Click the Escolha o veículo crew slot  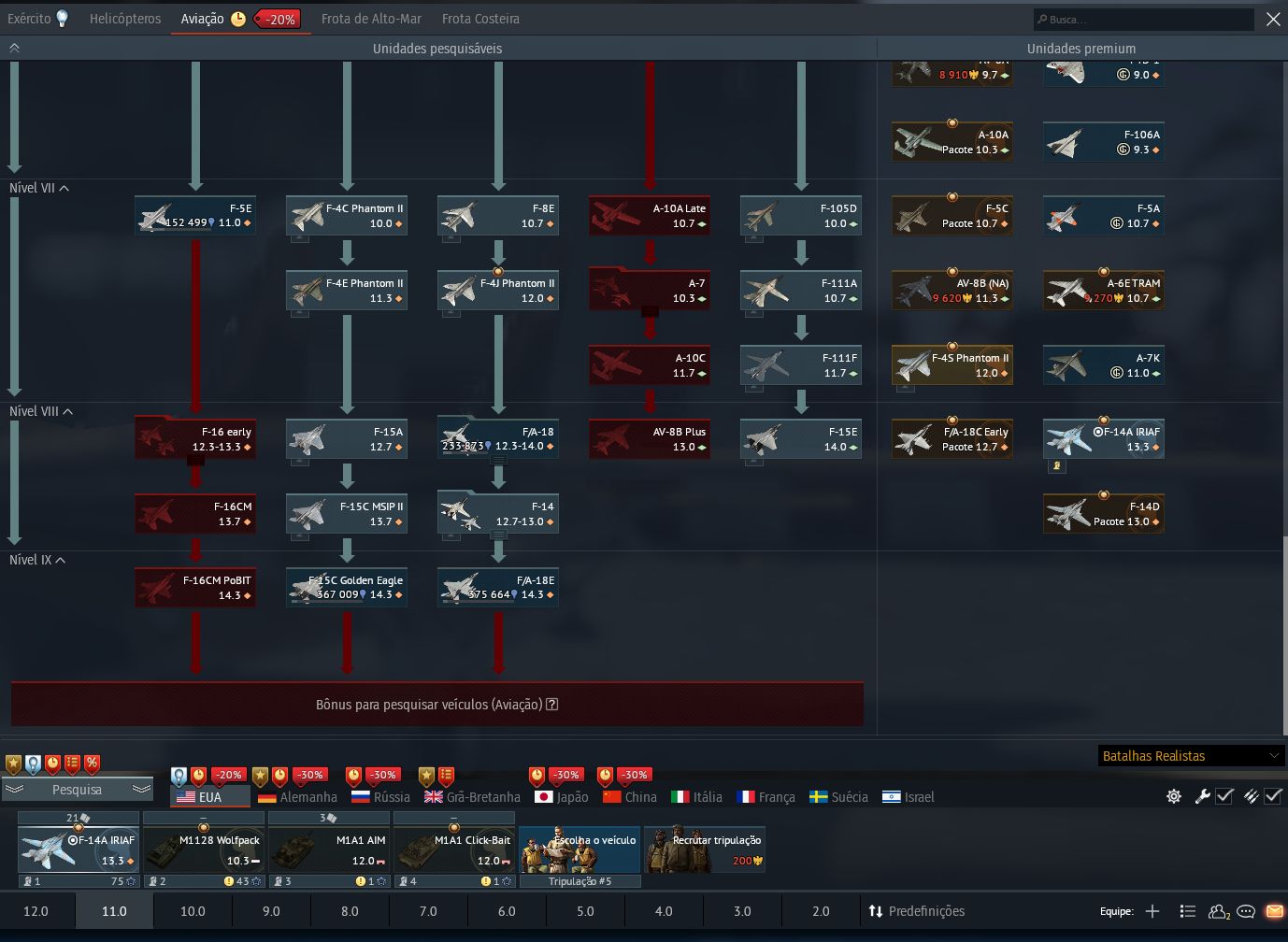(x=580, y=849)
